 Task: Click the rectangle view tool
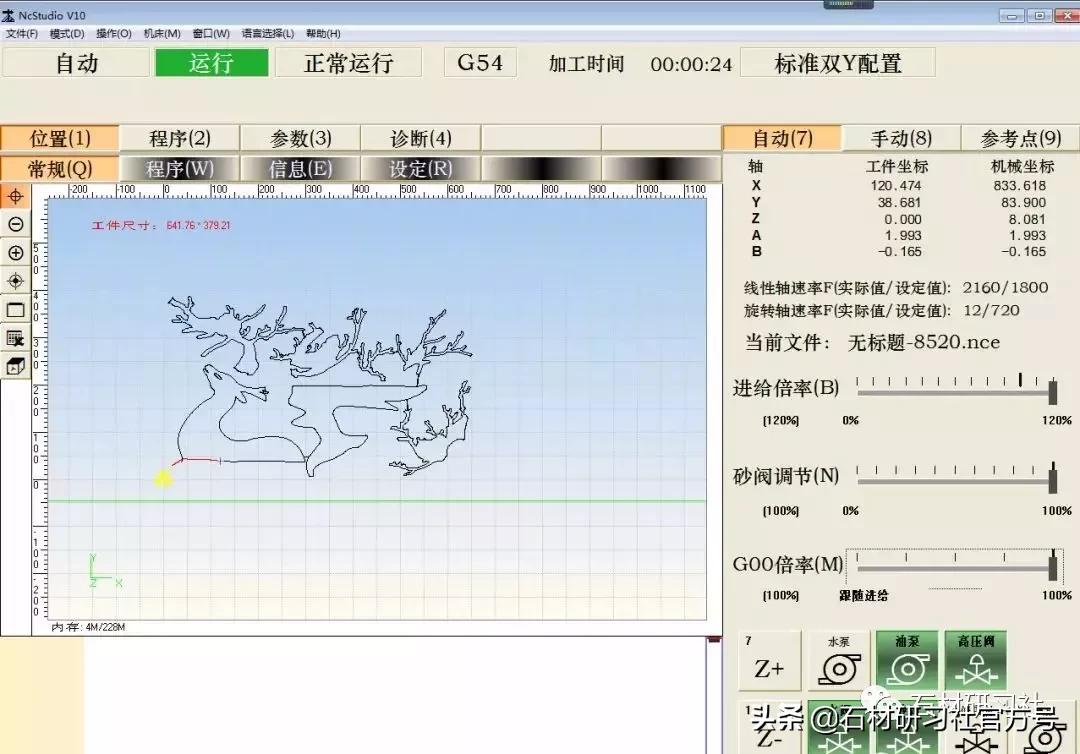pyautogui.click(x=14, y=310)
